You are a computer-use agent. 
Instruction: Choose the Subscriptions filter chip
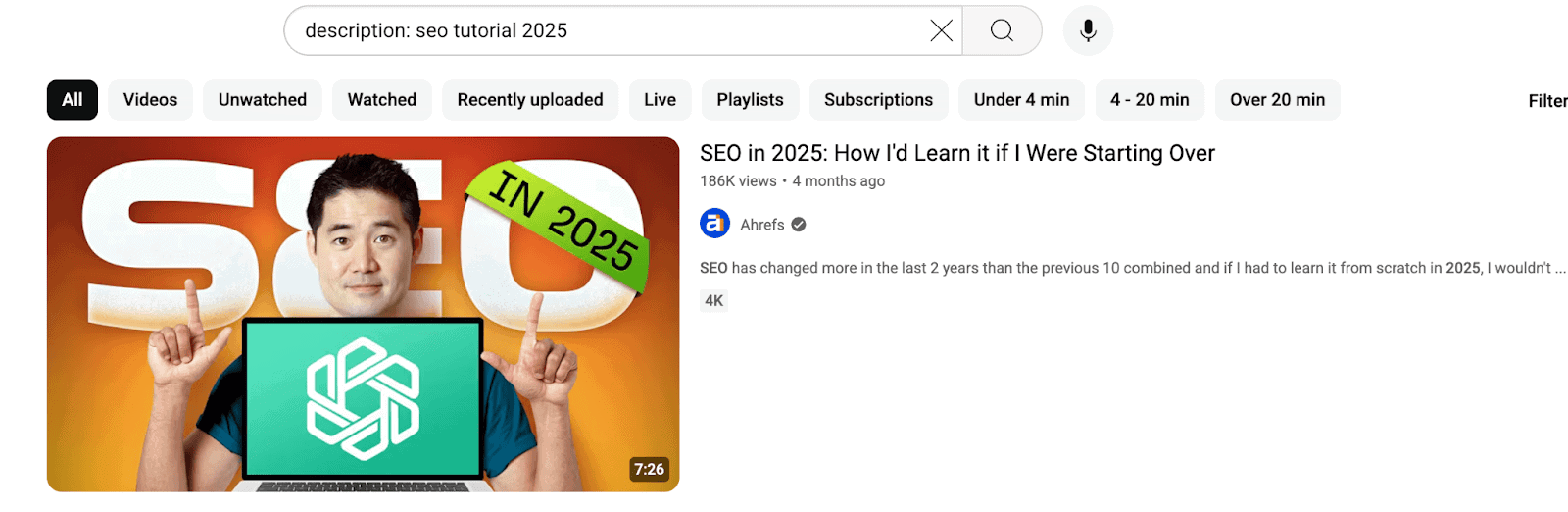878,100
